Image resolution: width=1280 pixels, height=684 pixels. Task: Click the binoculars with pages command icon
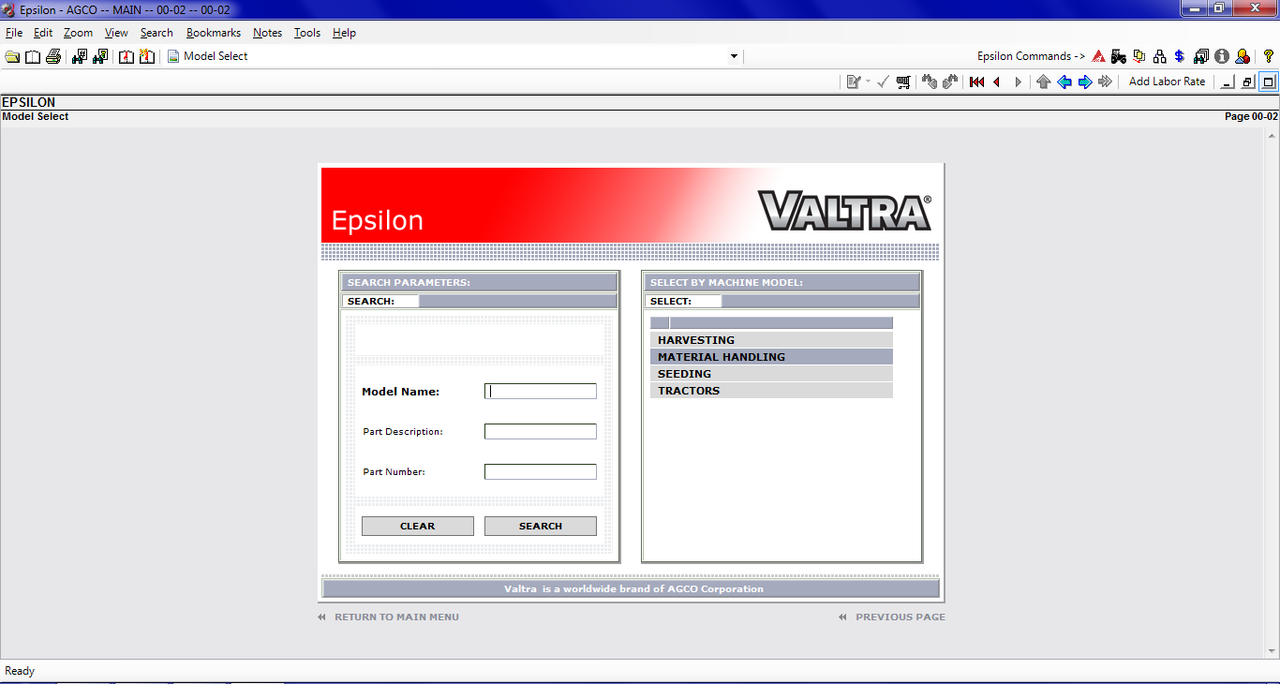1201,56
